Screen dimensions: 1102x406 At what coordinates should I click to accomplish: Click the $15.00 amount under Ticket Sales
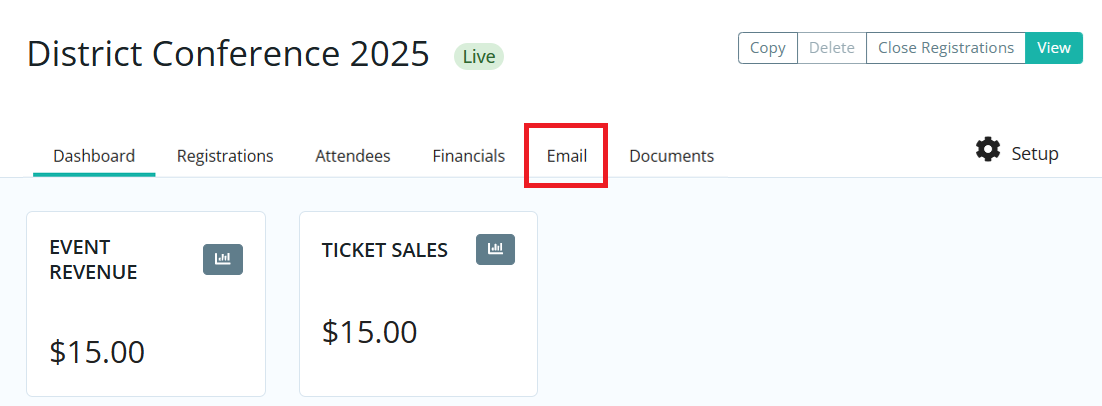click(370, 332)
